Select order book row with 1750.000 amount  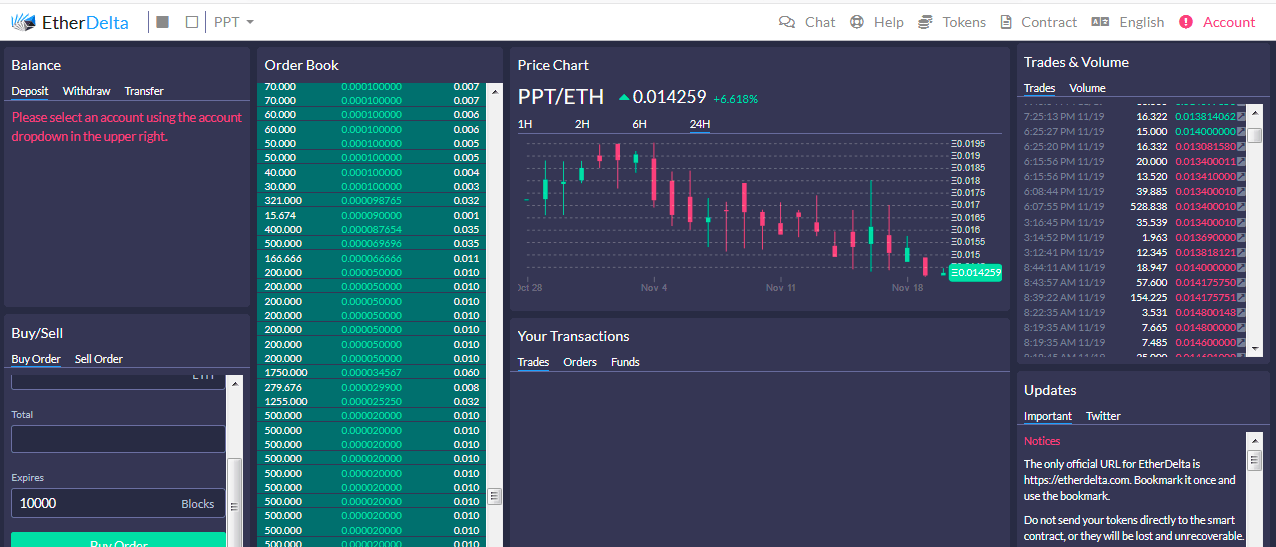(x=371, y=372)
